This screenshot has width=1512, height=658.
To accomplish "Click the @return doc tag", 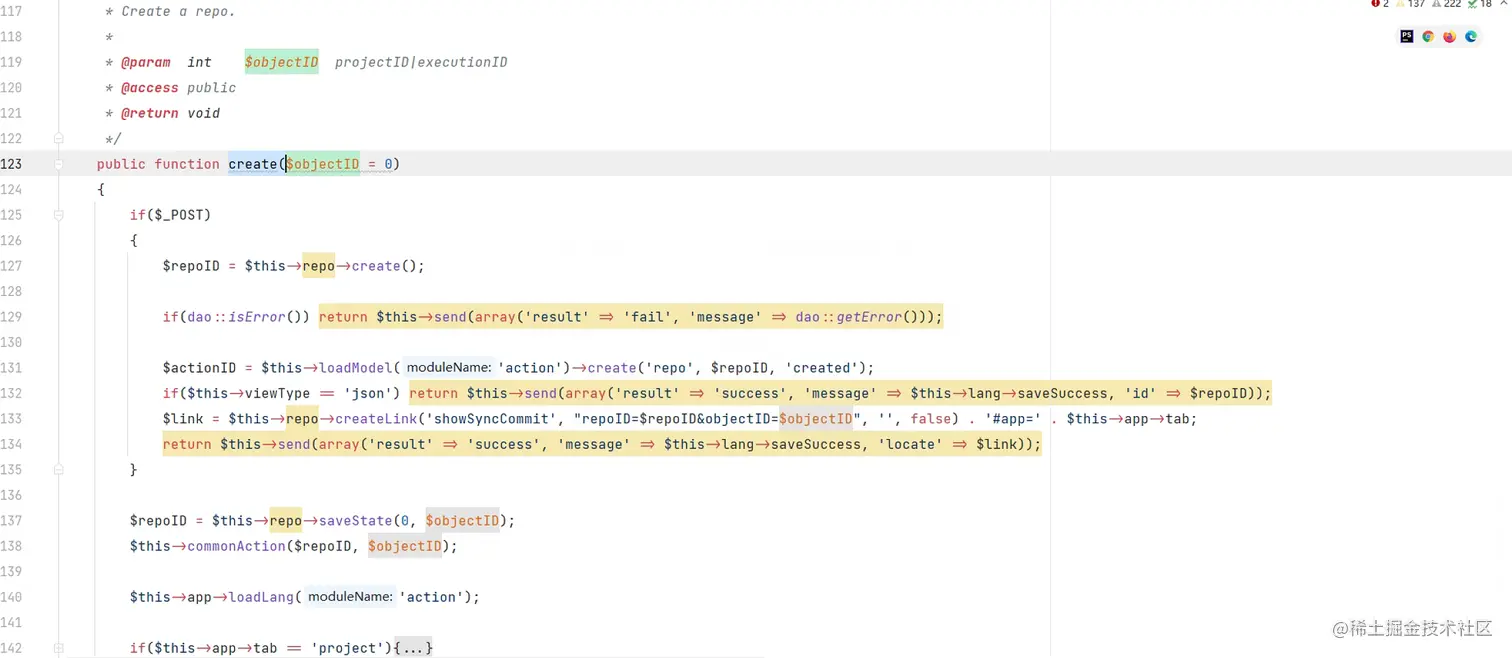I will (x=150, y=113).
